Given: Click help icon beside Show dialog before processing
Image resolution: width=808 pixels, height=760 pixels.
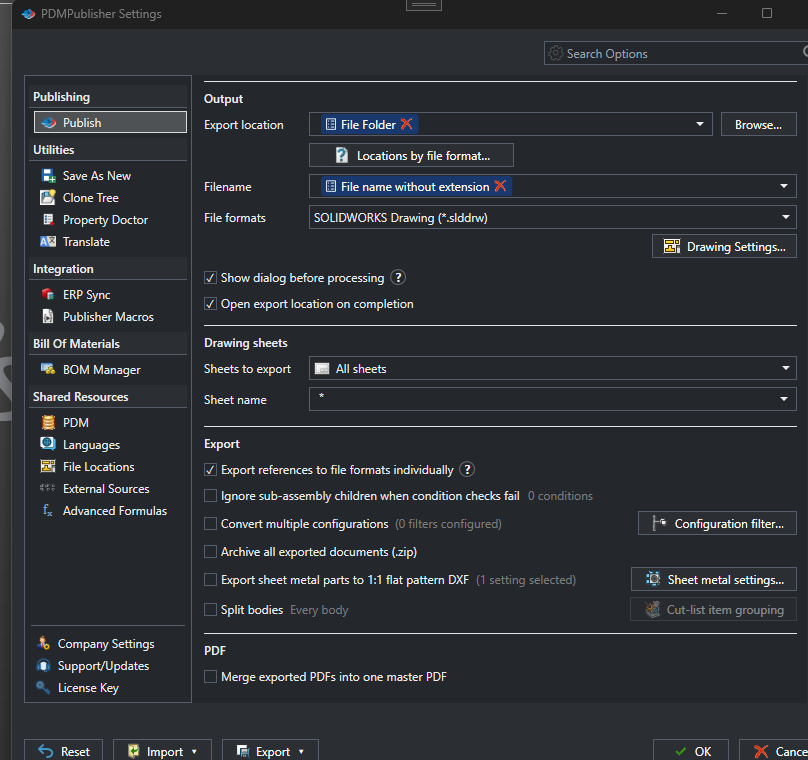Looking at the screenshot, I should 398,278.
